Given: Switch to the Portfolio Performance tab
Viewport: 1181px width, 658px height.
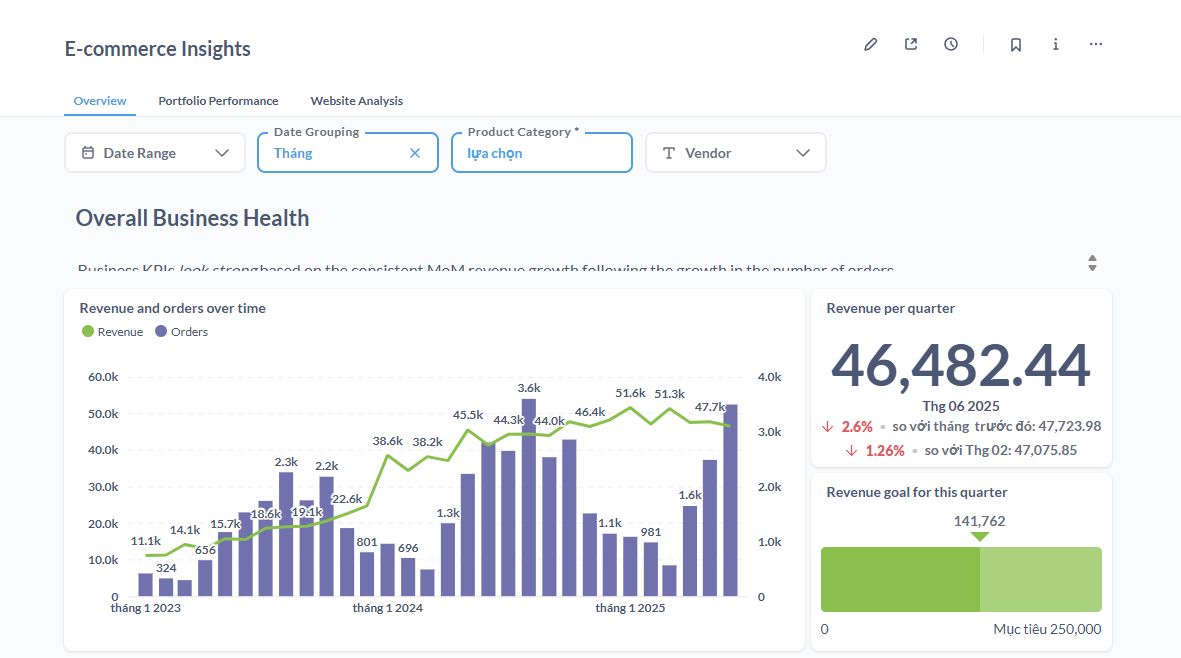Looking at the screenshot, I should click(x=218, y=101).
